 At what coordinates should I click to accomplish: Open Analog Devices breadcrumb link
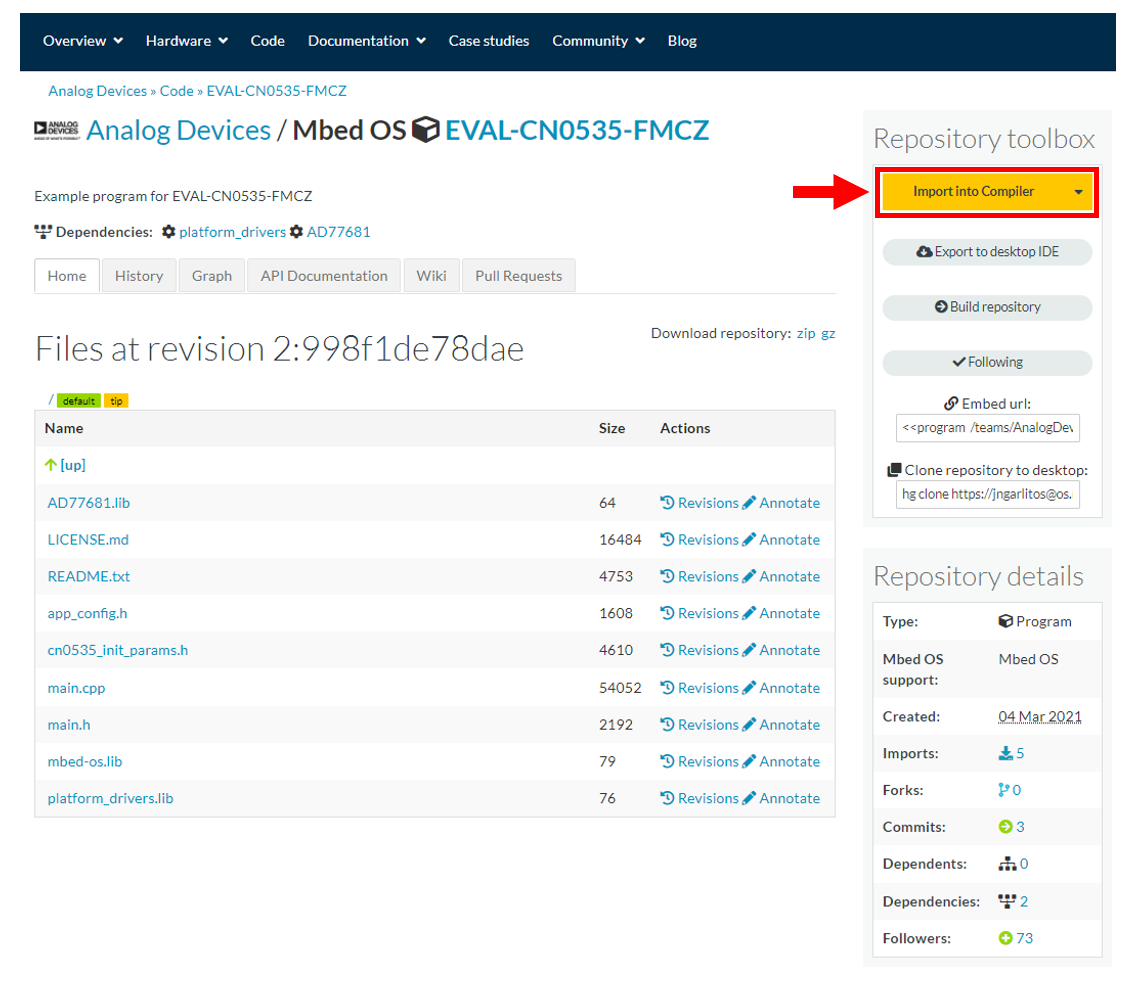tap(97, 91)
